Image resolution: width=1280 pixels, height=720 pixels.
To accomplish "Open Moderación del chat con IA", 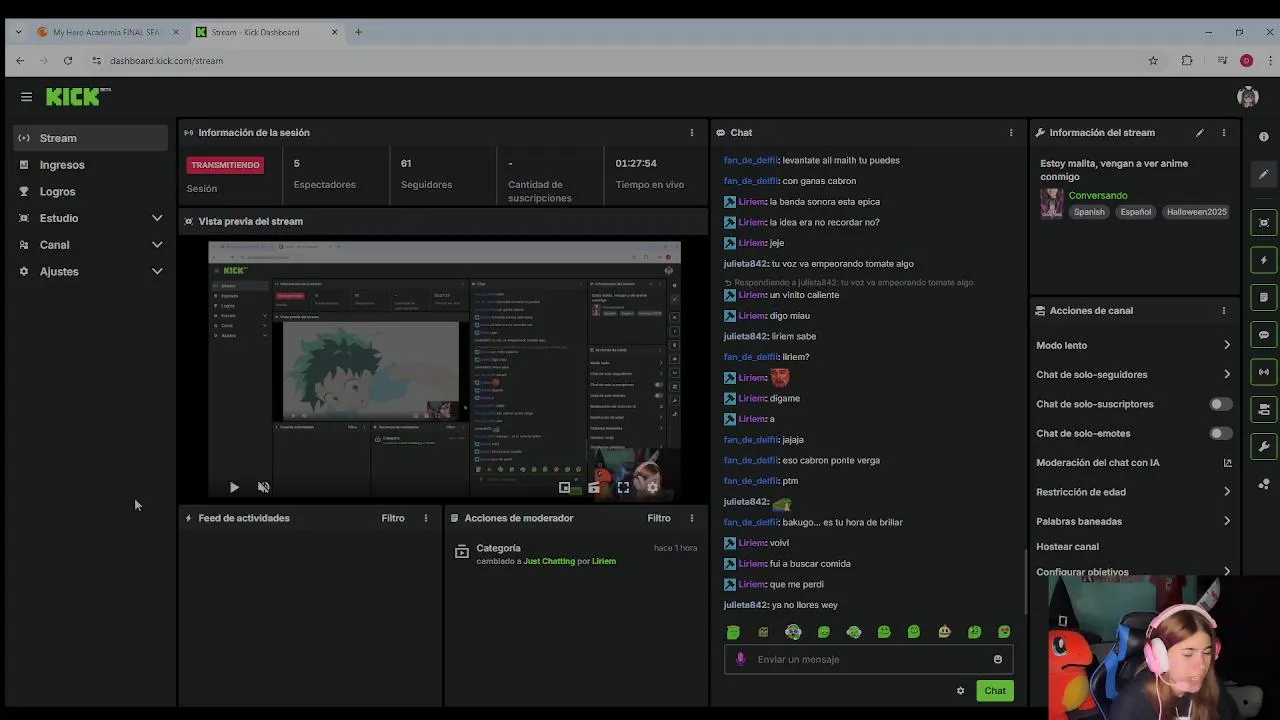I will point(1134,463).
